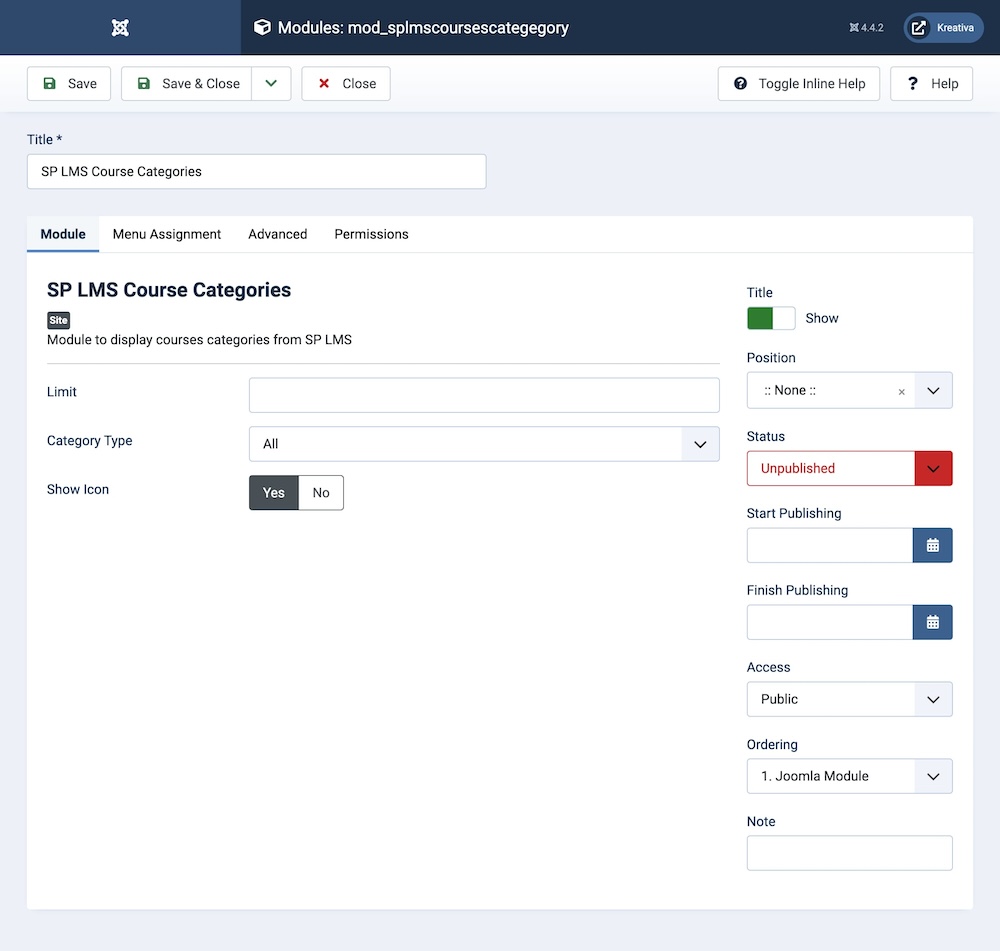Click the Close button
The height and width of the screenshot is (951, 1000).
coord(346,84)
